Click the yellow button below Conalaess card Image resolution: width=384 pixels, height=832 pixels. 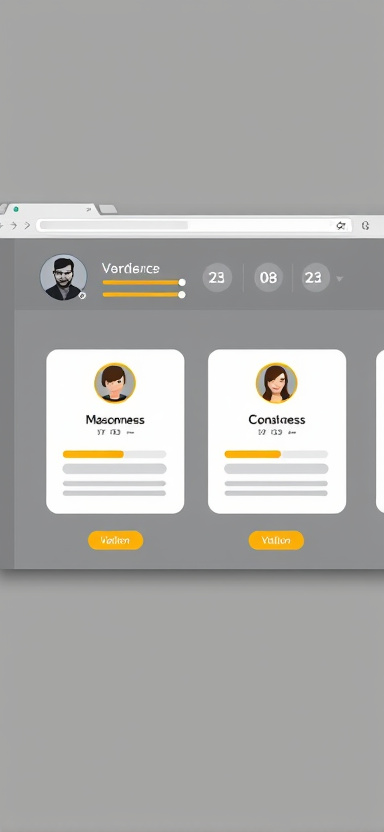(x=276, y=540)
